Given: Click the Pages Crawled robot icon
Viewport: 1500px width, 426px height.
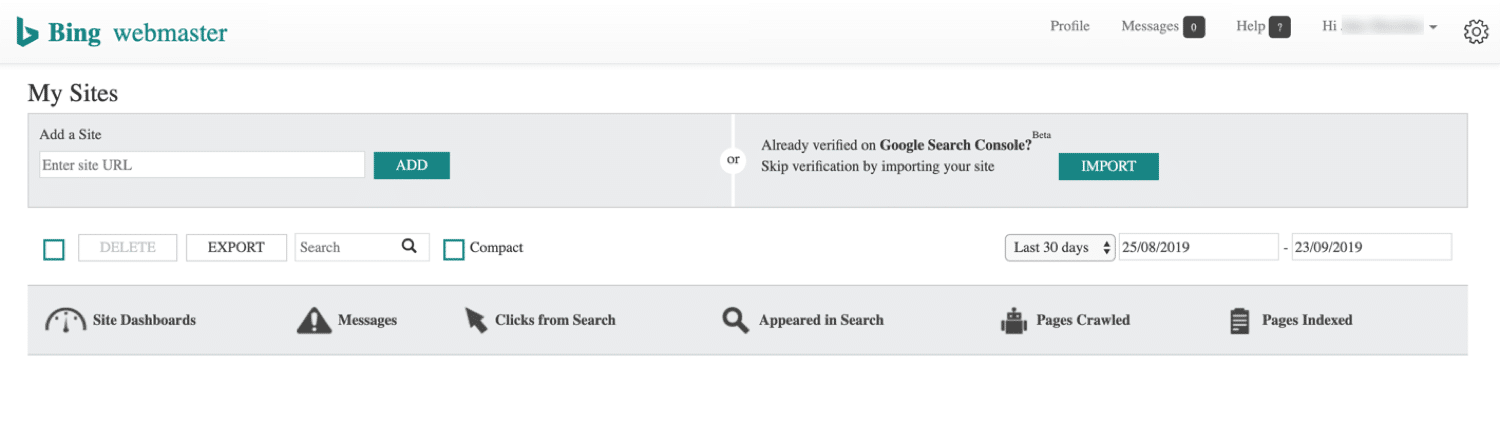Looking at the screenshot, I should click(x=1014, y=321).
